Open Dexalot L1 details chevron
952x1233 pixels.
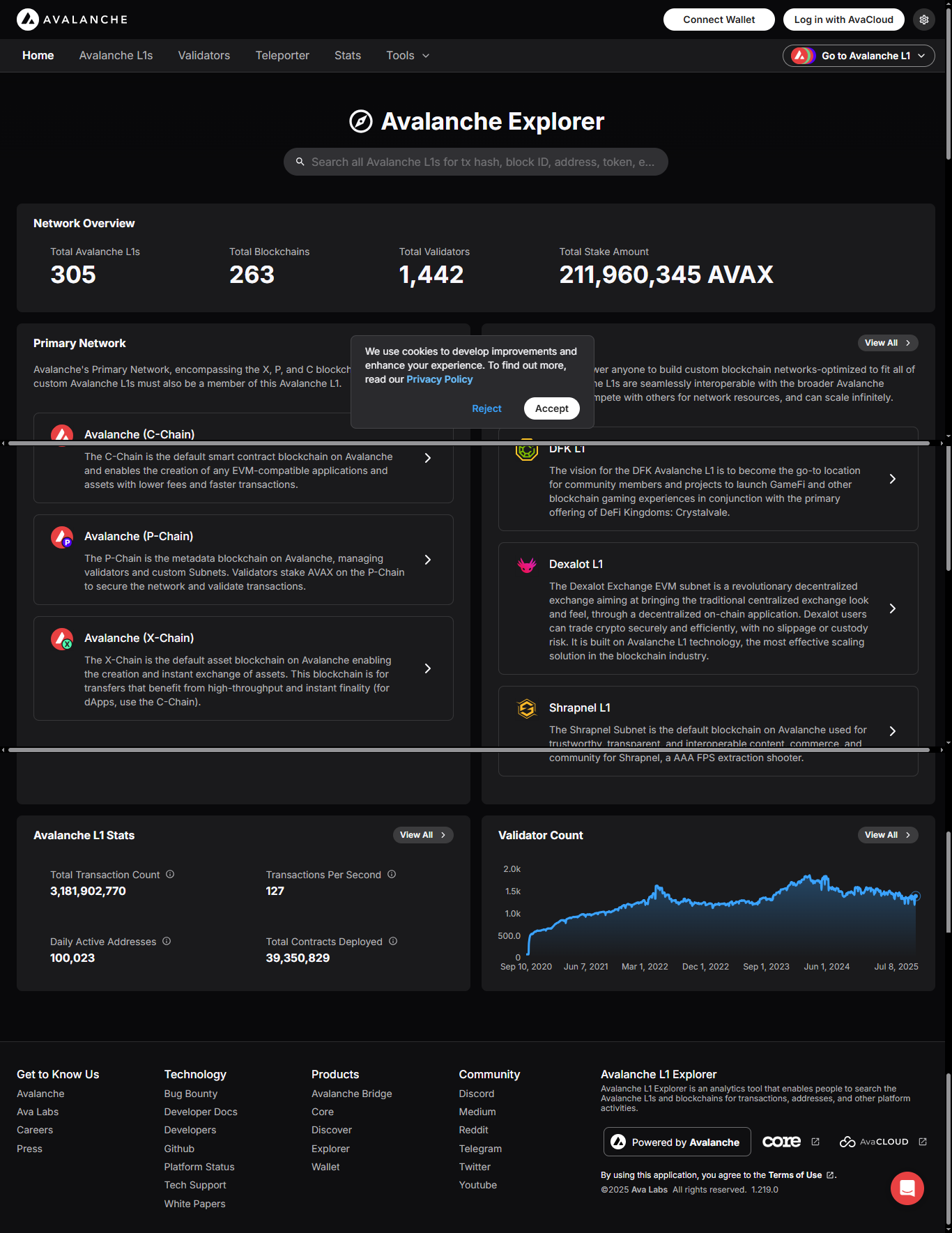[x=893, y=608]
